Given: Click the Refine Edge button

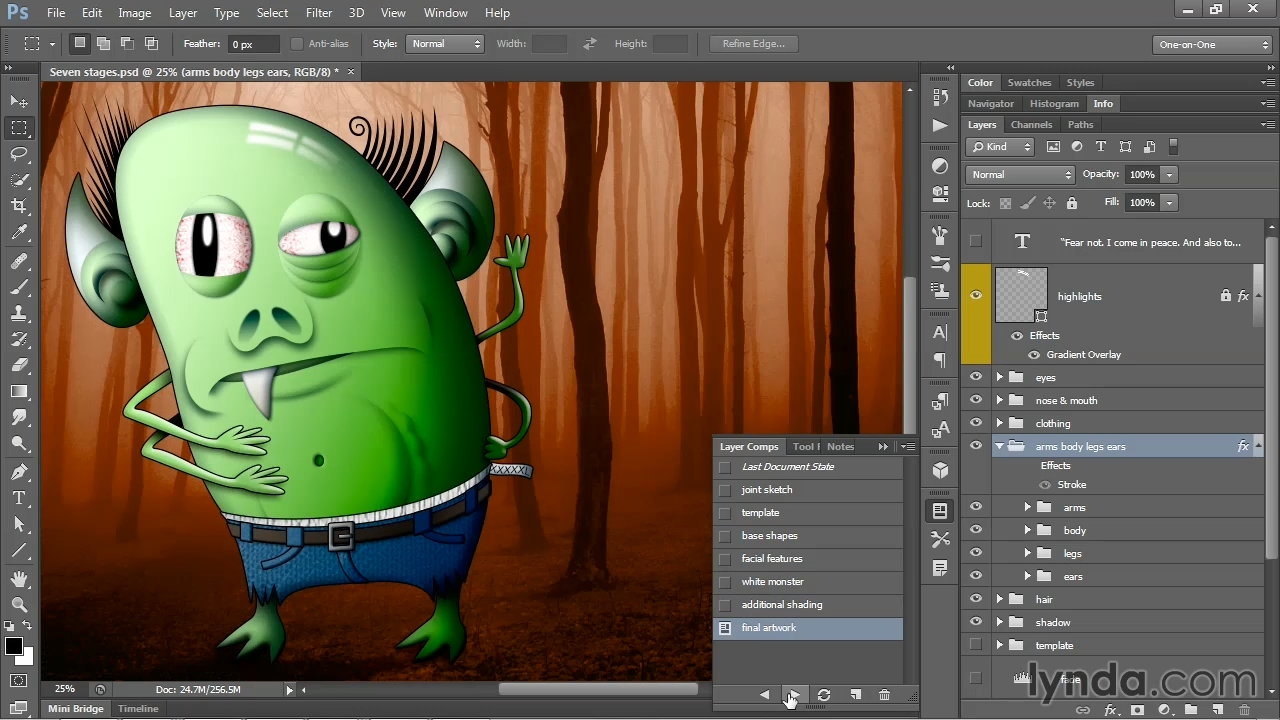Looking at the screenshot, I should [x=754, y=44].
